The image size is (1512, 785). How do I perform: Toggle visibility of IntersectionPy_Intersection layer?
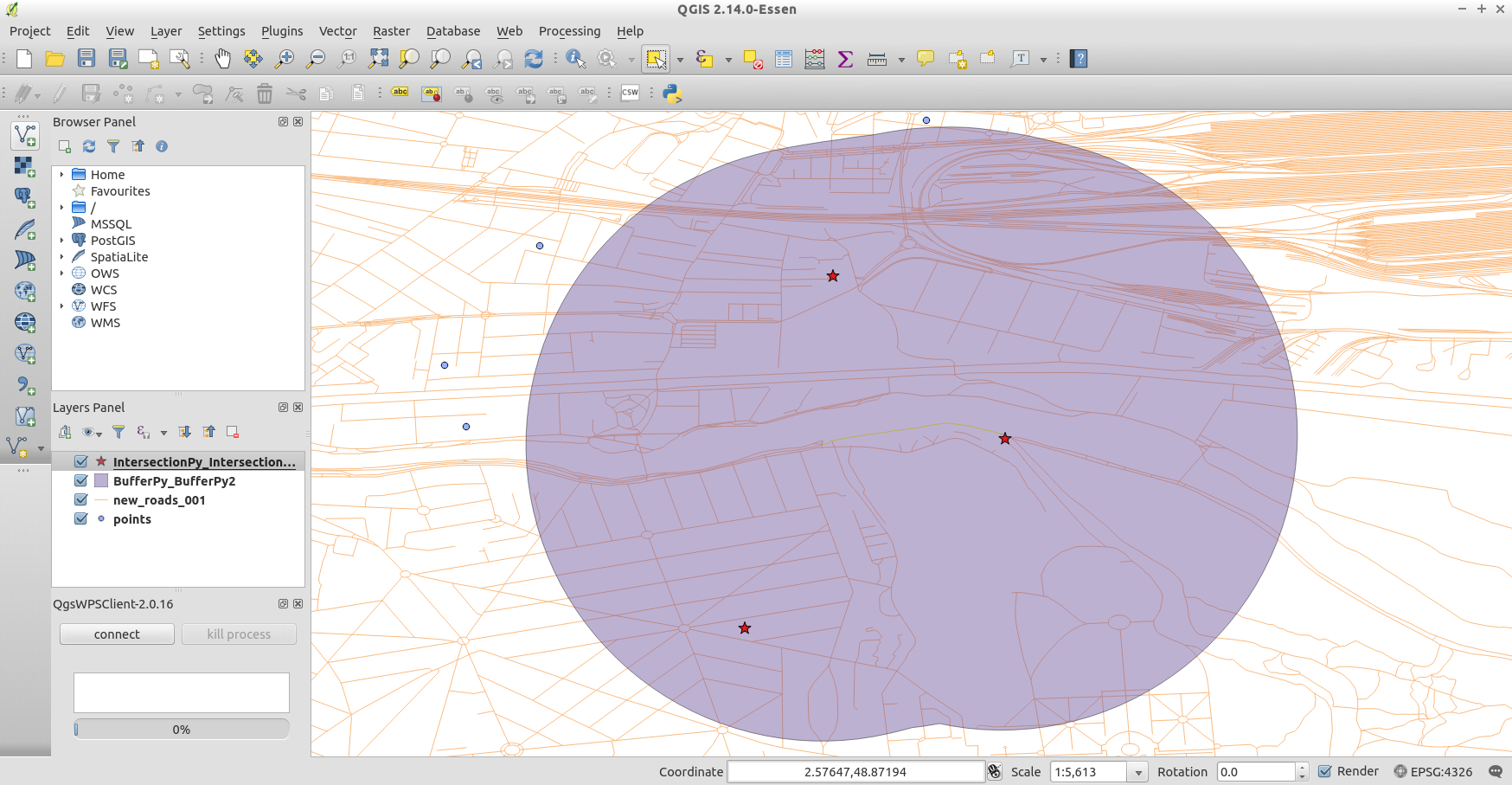tap(81, 462)
